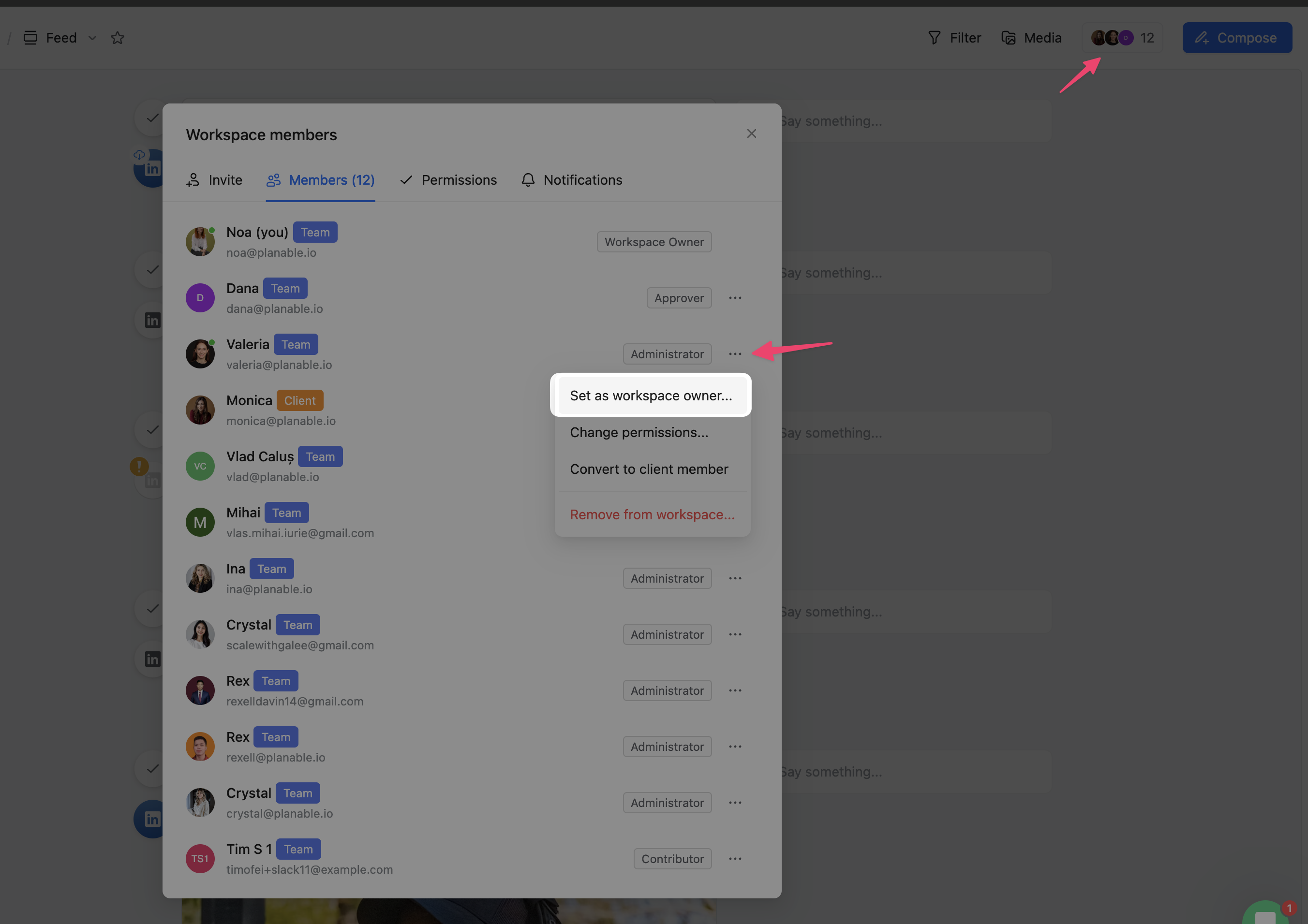
Task: Click three-dot menu next to Ina
Action: 735,578
